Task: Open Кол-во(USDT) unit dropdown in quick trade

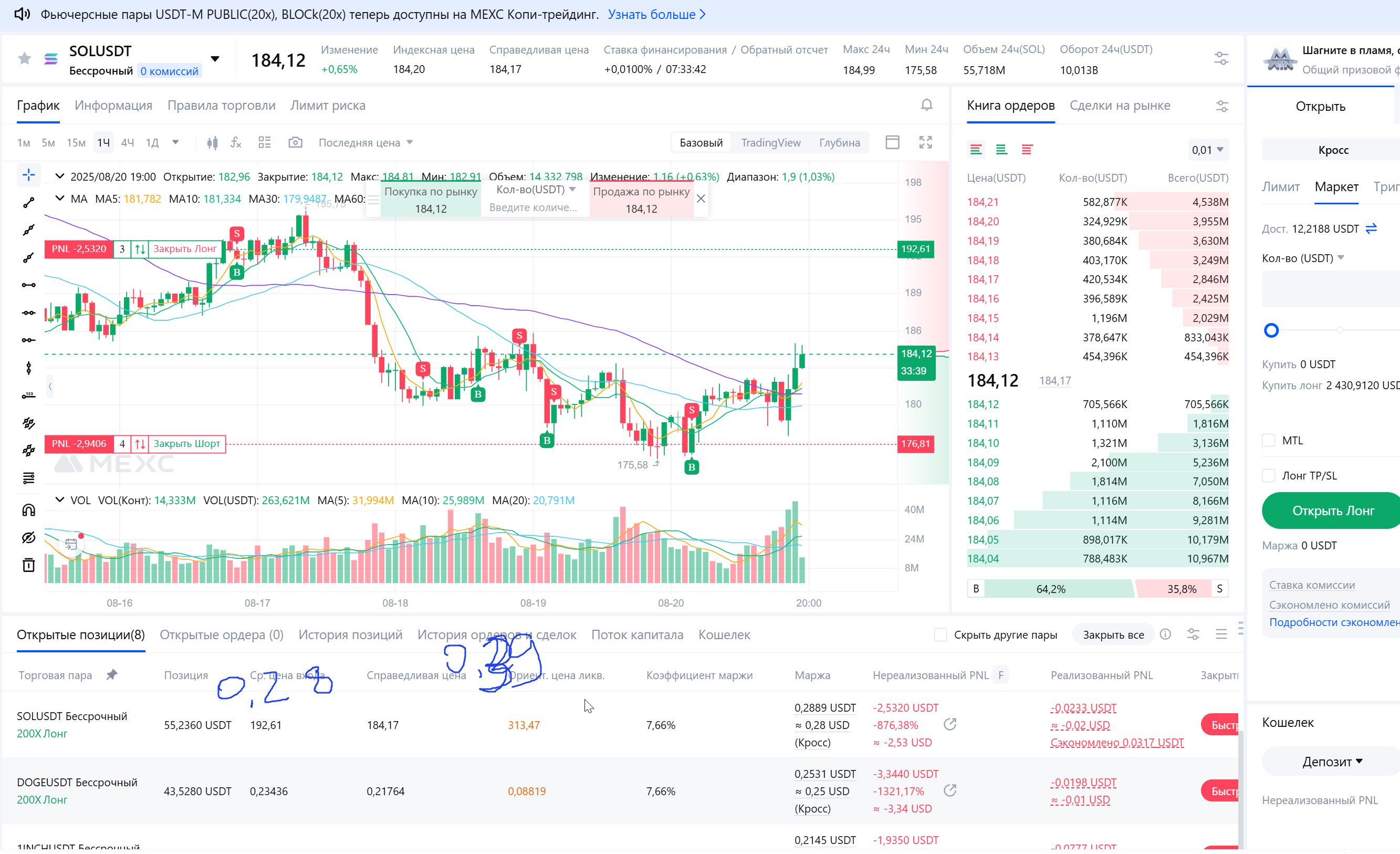Action: pyautogui.click(x=536, y=189)
